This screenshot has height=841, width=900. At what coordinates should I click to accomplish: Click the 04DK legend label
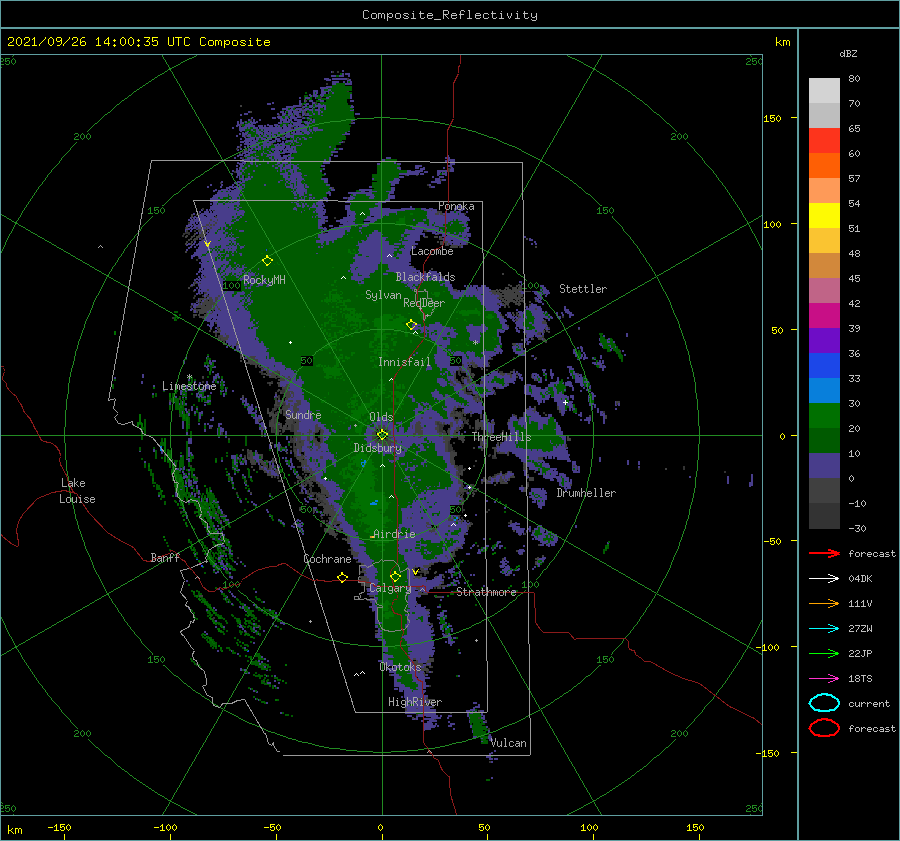pos(860,579)
